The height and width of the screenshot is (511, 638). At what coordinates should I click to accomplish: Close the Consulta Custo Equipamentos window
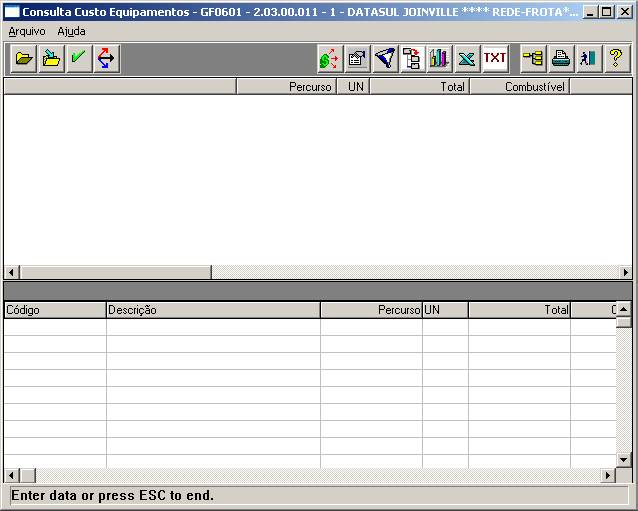click(625, 12)
